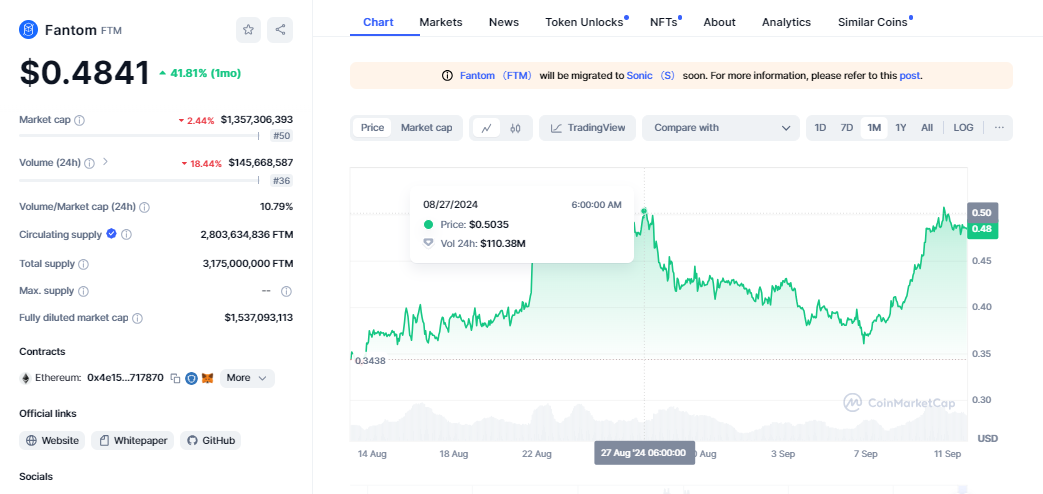Open the TradingView chart
This screenshot has width=1043, height=494.
click(587, 128)
